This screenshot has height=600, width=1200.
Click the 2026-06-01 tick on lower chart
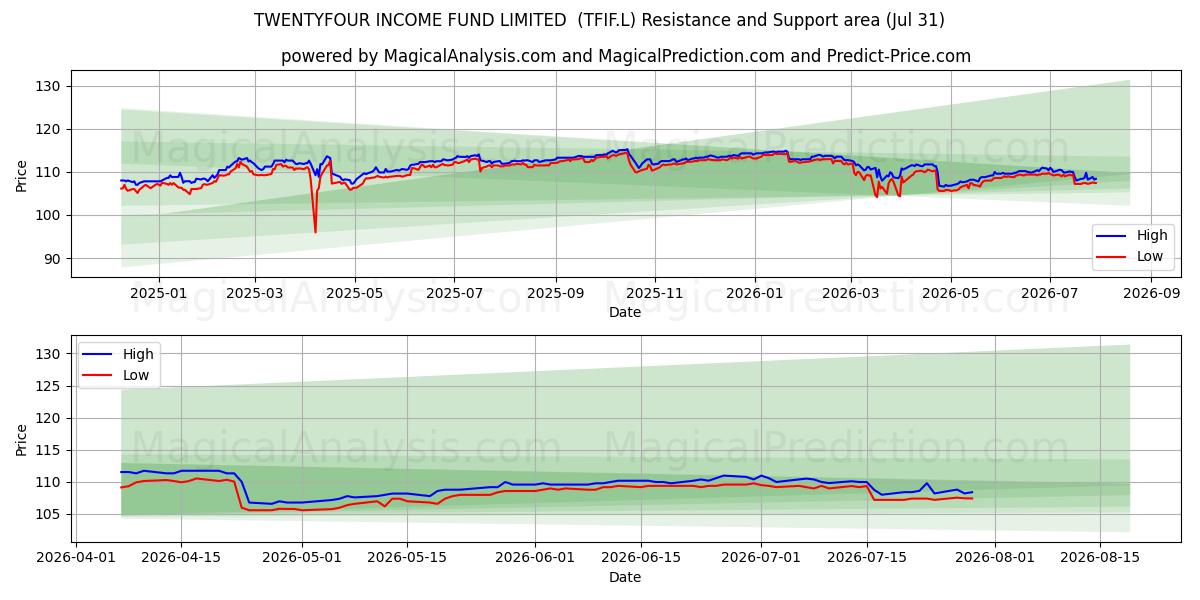[x=535, y=559]
